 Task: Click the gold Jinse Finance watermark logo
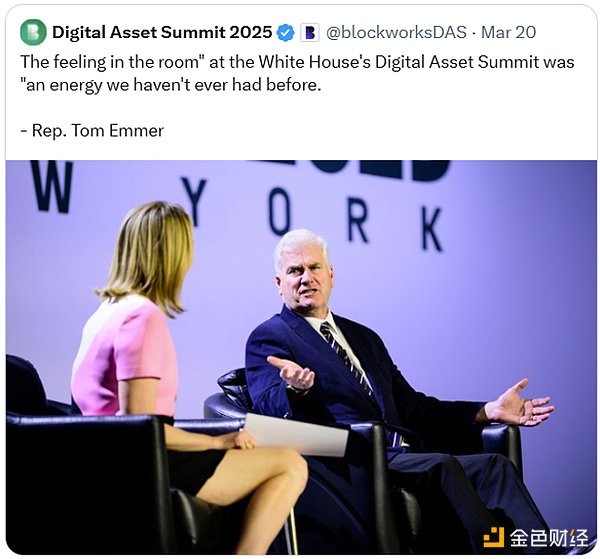click(494, 538)
